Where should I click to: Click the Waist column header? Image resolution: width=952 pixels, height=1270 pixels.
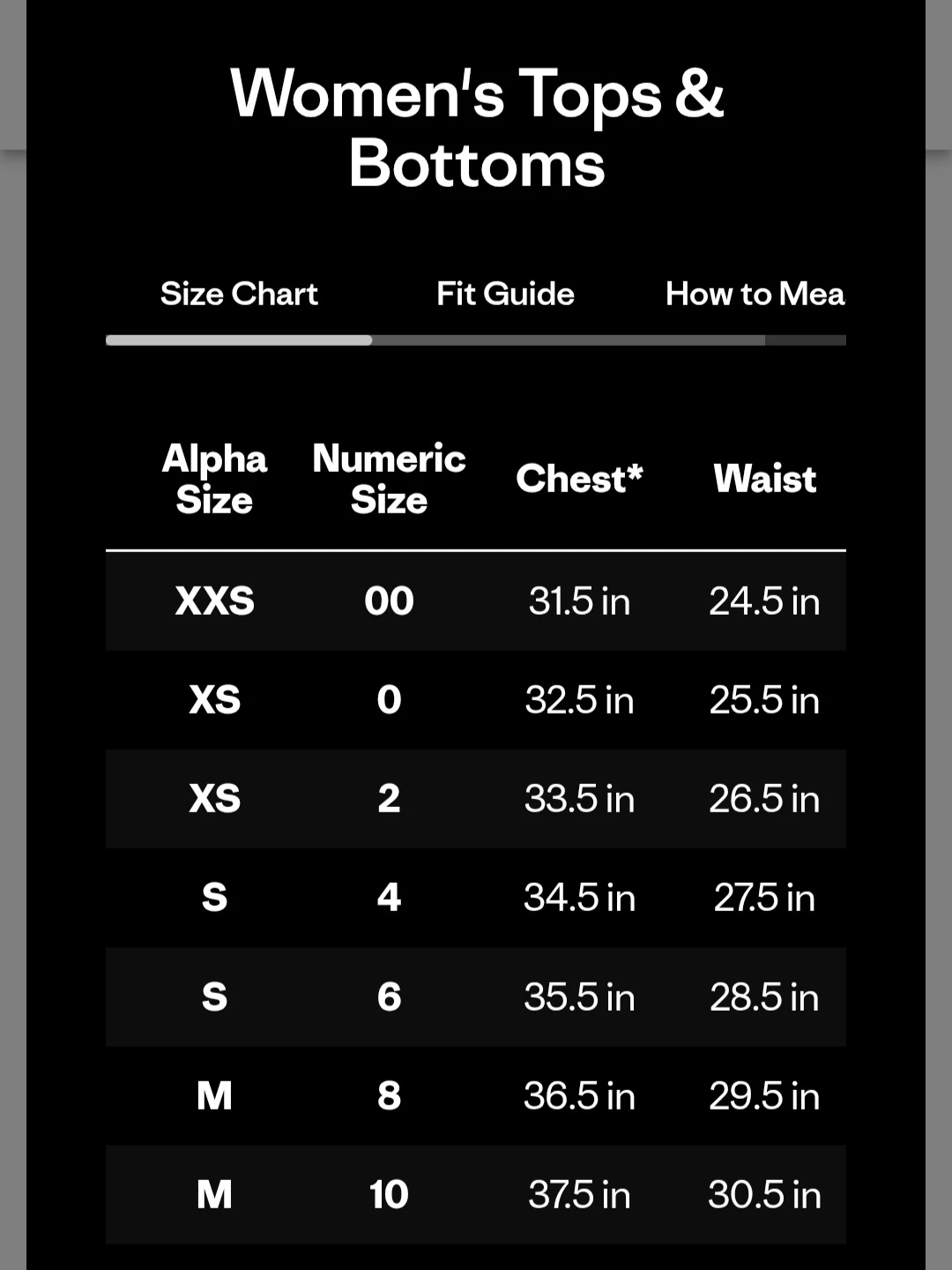pos(764,479)
